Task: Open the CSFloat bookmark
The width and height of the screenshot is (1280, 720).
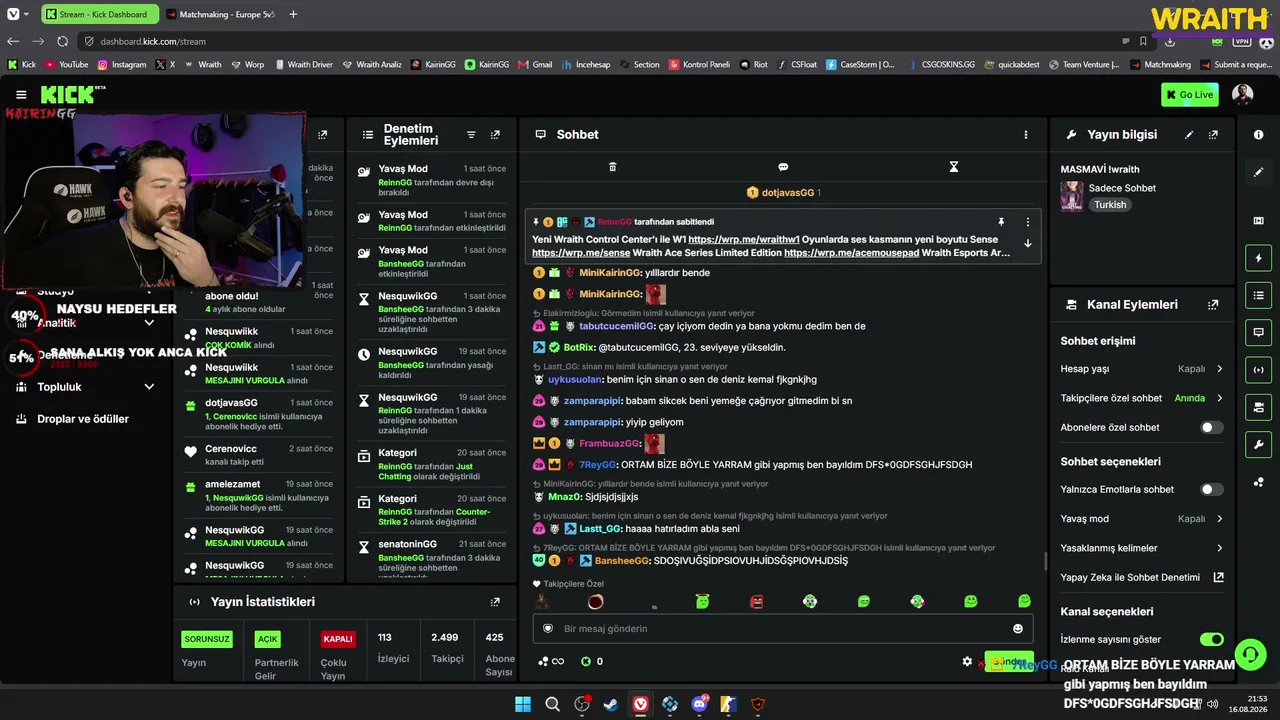Action: (x=797, y=64)
